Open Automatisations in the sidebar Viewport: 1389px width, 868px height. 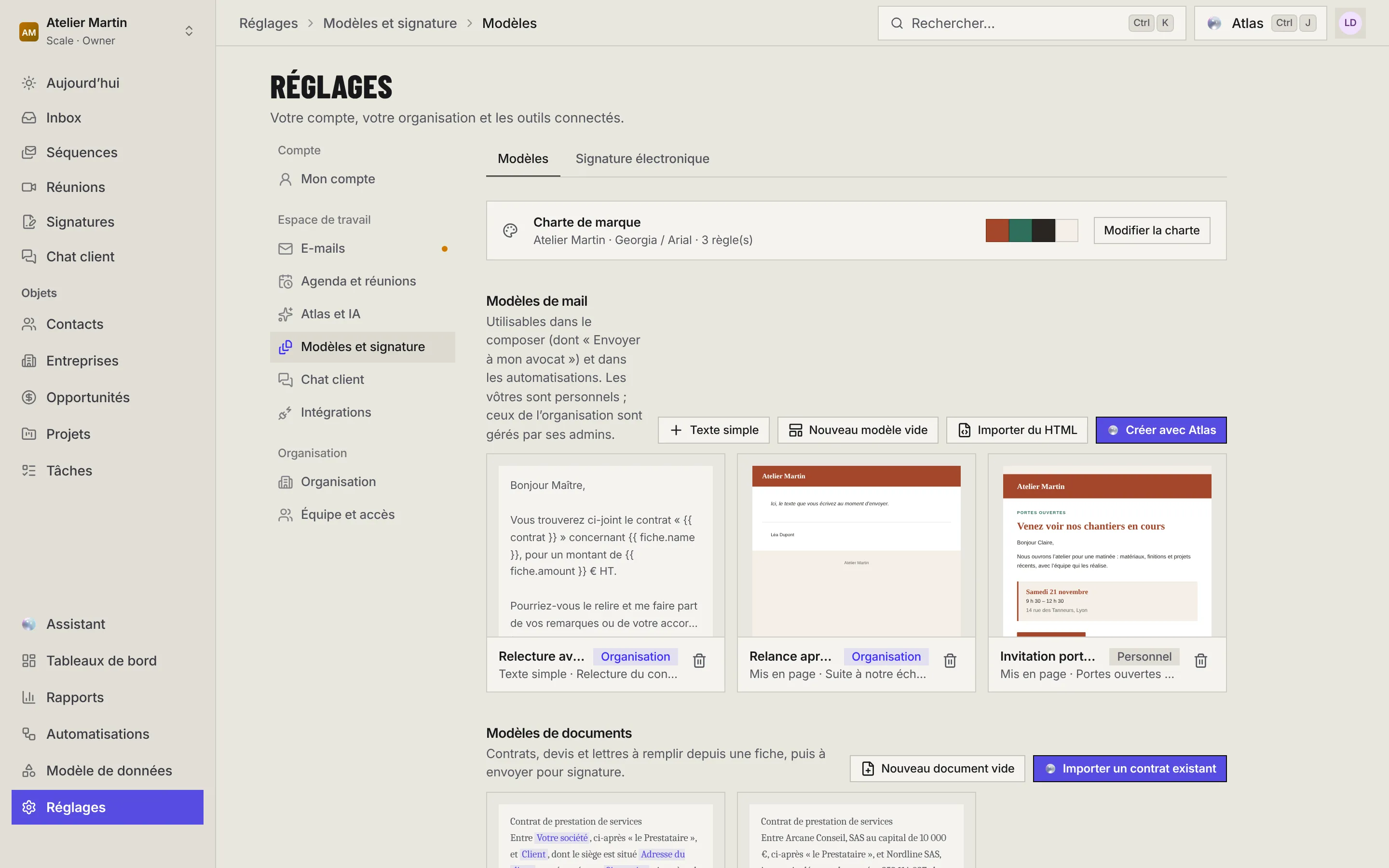point(108,733)
